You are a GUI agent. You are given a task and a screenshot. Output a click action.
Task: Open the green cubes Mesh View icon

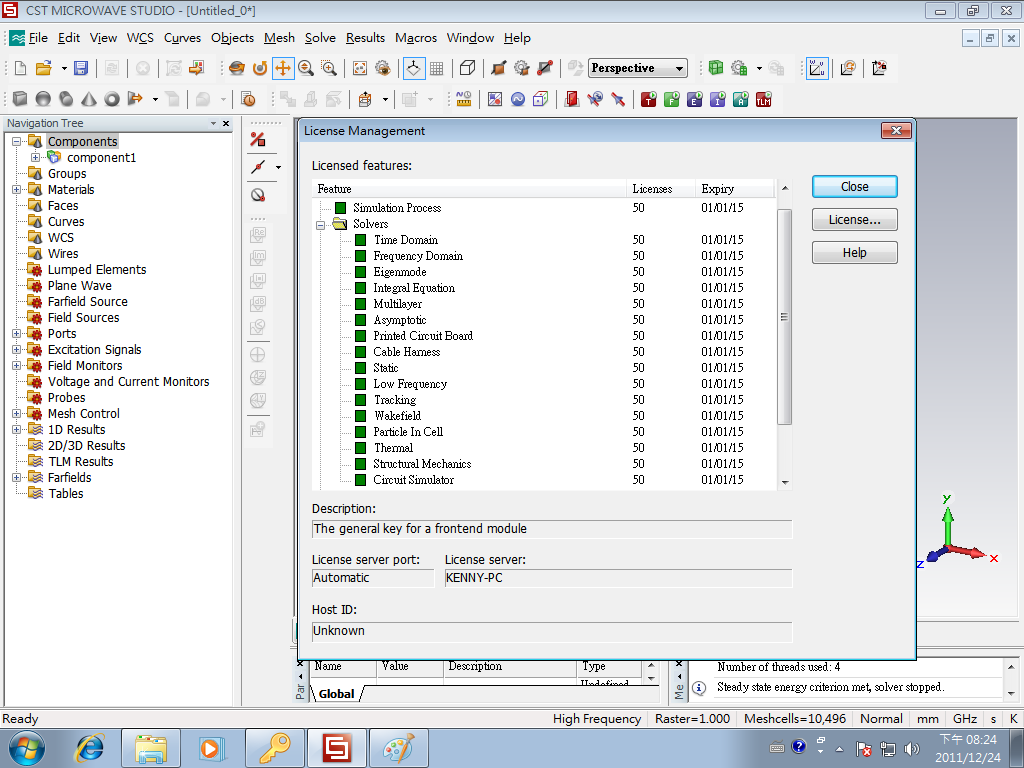coord(716,68)
